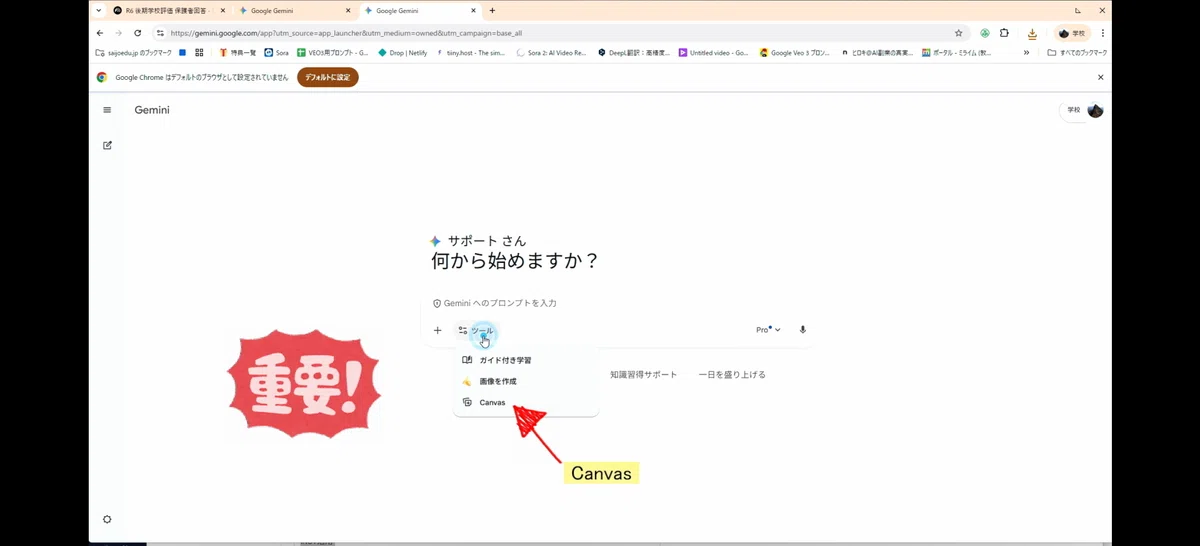Image resolution: width=1200 pixels, height=546 pixels.
Task: Click the apps grid bookmark icon
Action: click(x=199, y=53)
